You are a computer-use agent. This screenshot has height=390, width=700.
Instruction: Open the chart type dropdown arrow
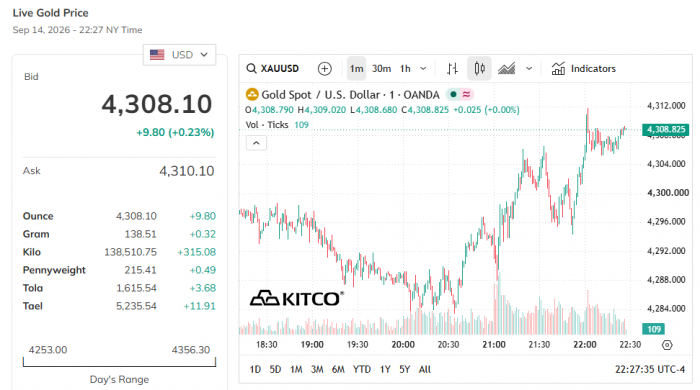click(529, 69)
